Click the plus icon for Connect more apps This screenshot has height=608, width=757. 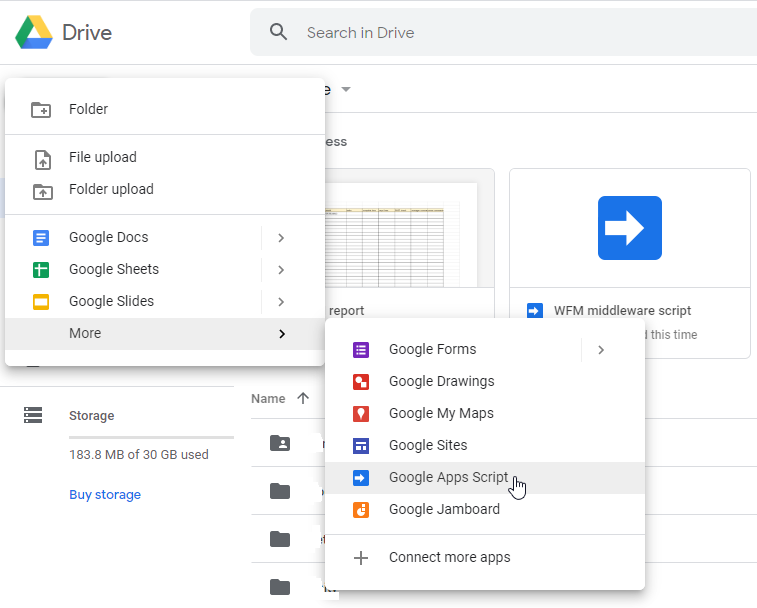point(361,558)
